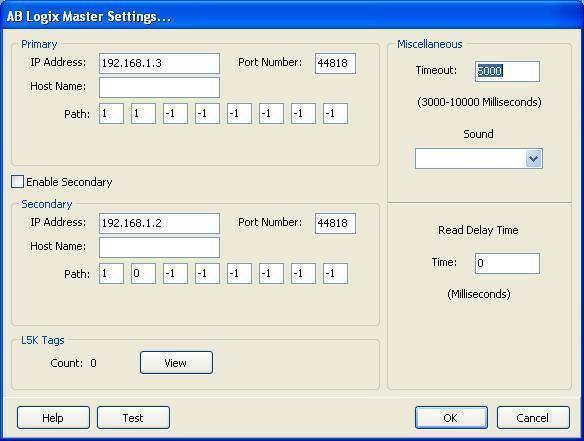Select the seventh Secondary Path box
The image size is (584, 441).
(304, 274)
